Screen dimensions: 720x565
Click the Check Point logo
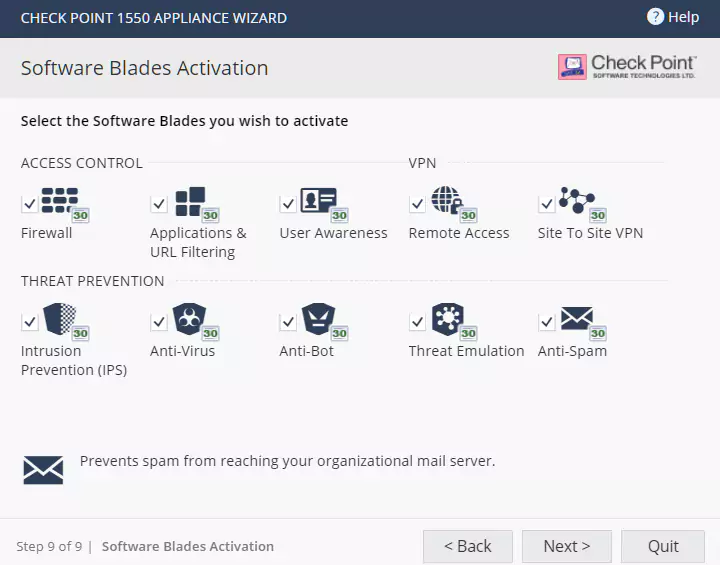pos(627,67)
